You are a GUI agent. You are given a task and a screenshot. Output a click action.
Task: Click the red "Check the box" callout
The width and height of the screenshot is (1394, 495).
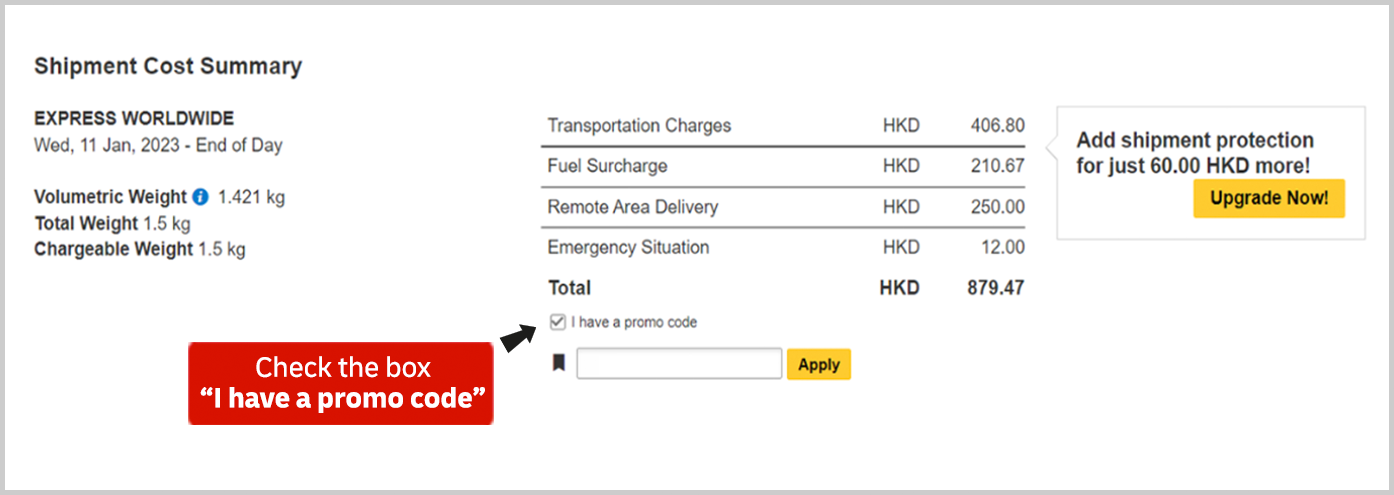(x=340, y=383)
